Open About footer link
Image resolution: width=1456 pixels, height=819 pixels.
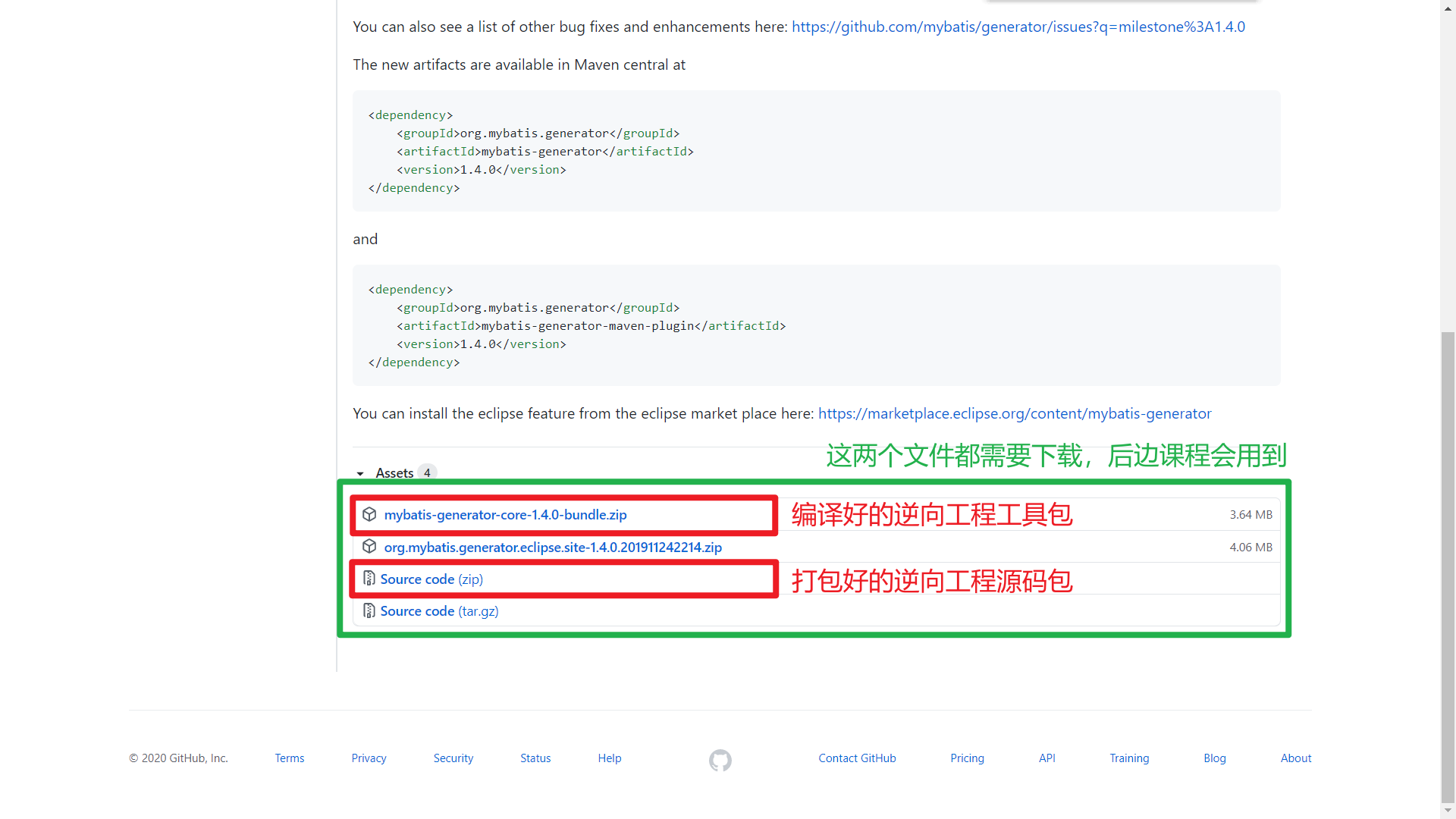point(1296,758)
